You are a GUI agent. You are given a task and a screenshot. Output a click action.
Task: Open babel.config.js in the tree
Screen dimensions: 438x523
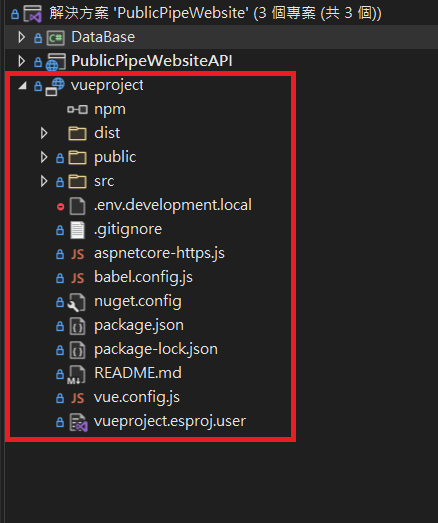pyautogui.click(x=143, y=278)
